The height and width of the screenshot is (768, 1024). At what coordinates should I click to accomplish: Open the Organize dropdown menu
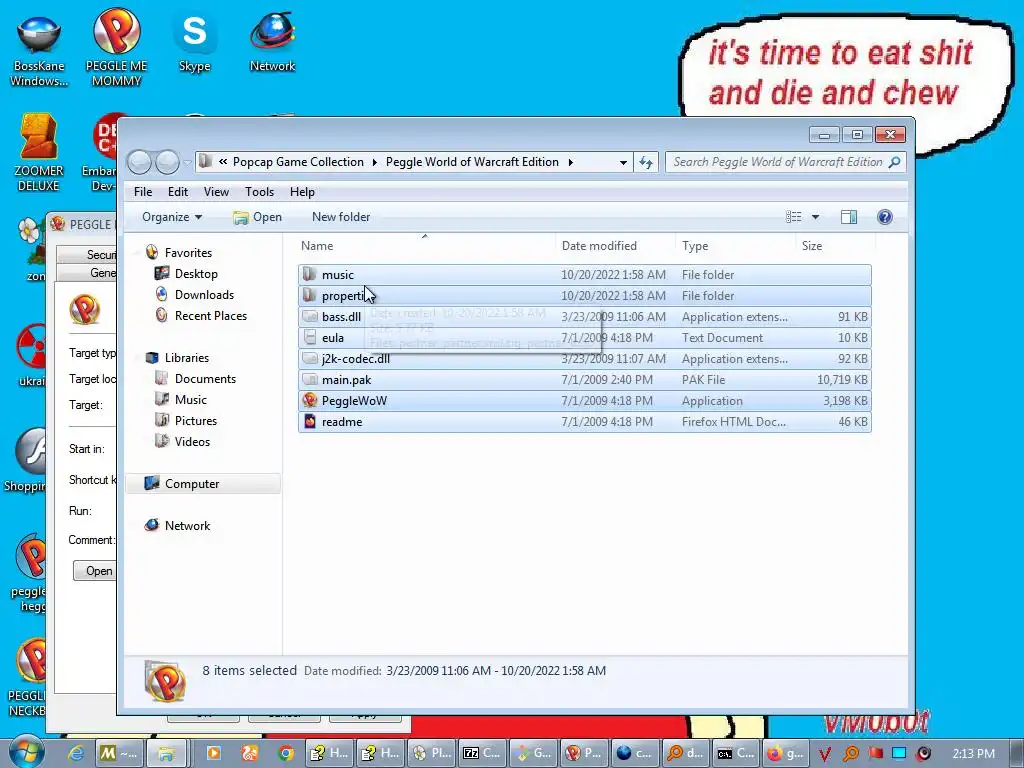(x=172, y=217)
